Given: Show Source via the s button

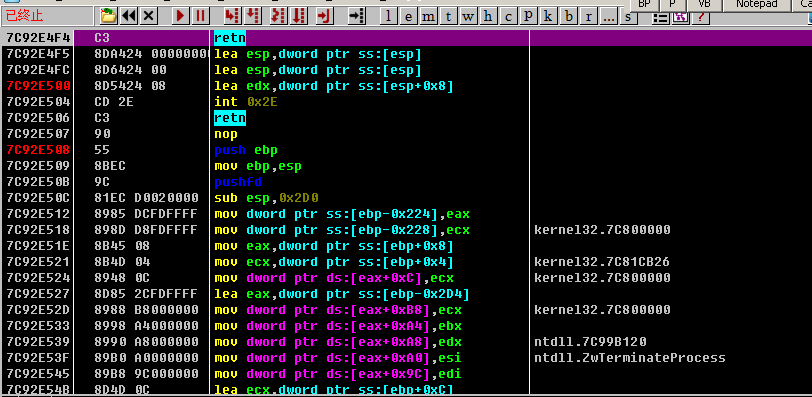Looking at the screenshot, I should (628, 16).
